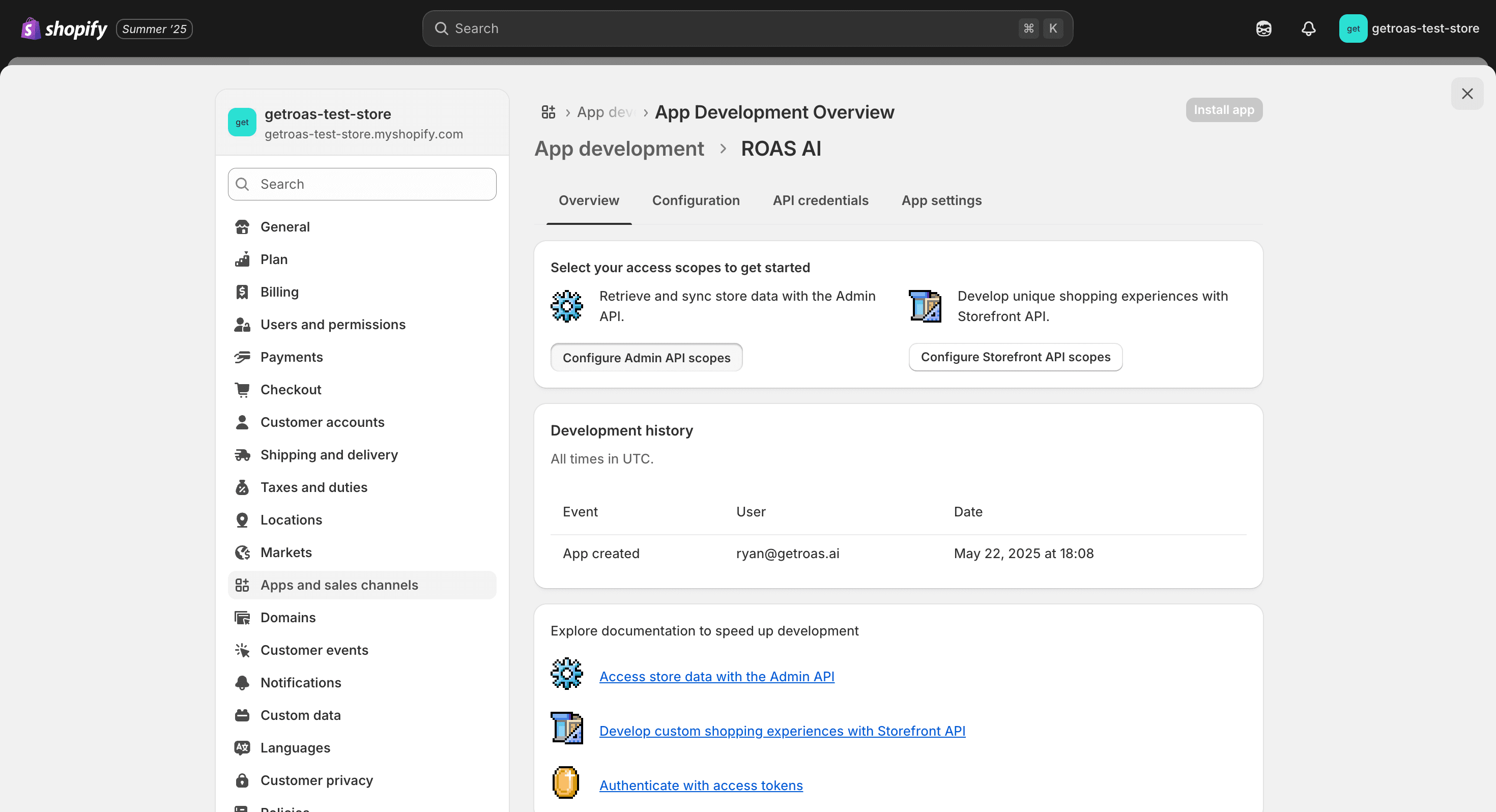Open Access store data with Admin API link
Viewport: 1496px width, 812px height.
[x=716, y=677]
